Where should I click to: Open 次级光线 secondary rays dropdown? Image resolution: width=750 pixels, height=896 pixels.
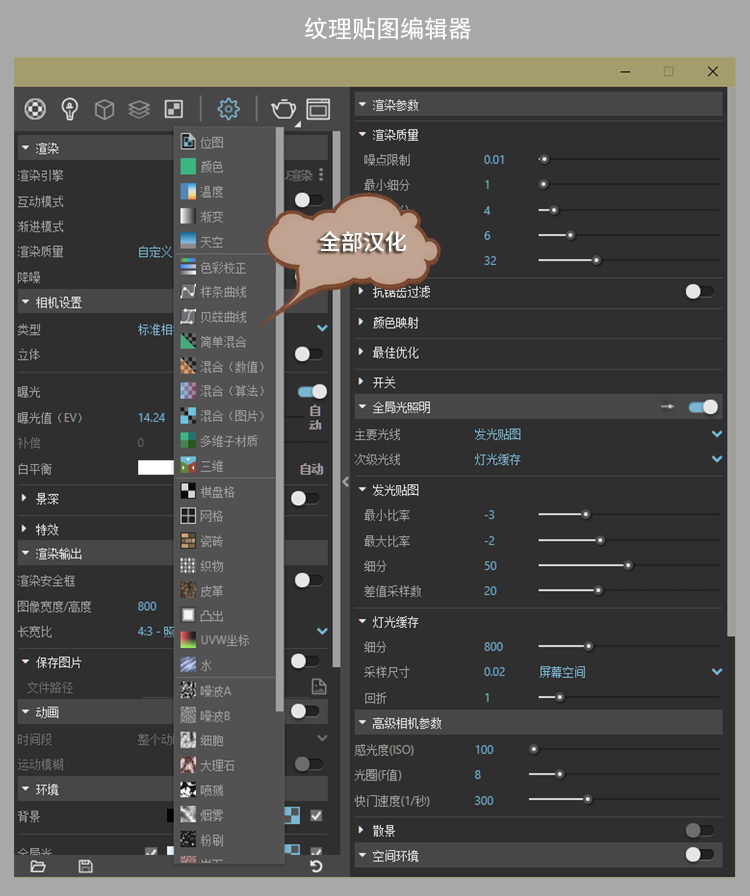[717, 459]
